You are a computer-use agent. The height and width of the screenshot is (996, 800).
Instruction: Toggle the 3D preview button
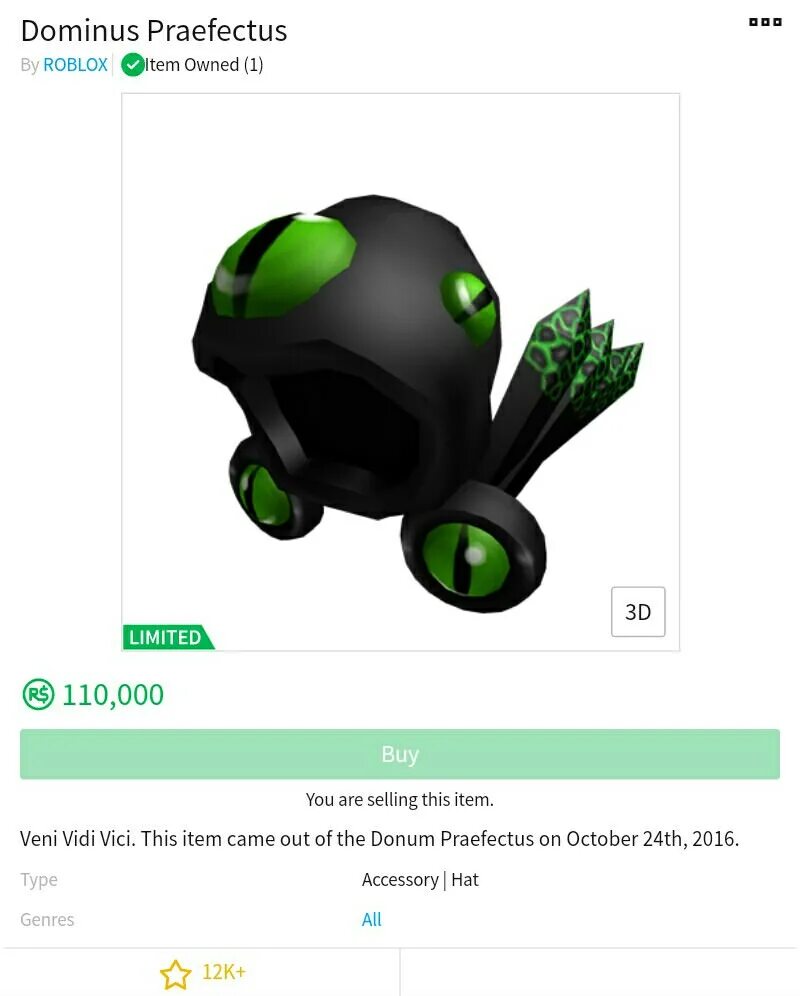pyautogui.click(x=638, y=612)
